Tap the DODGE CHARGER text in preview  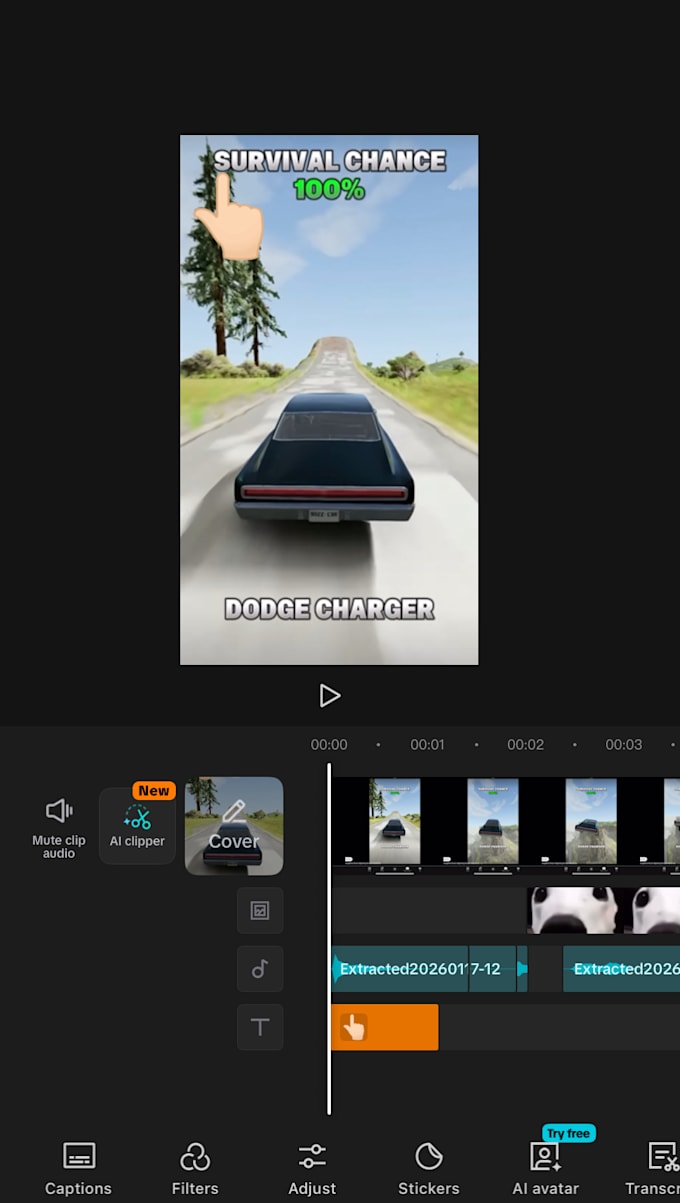tap(329, 609)
